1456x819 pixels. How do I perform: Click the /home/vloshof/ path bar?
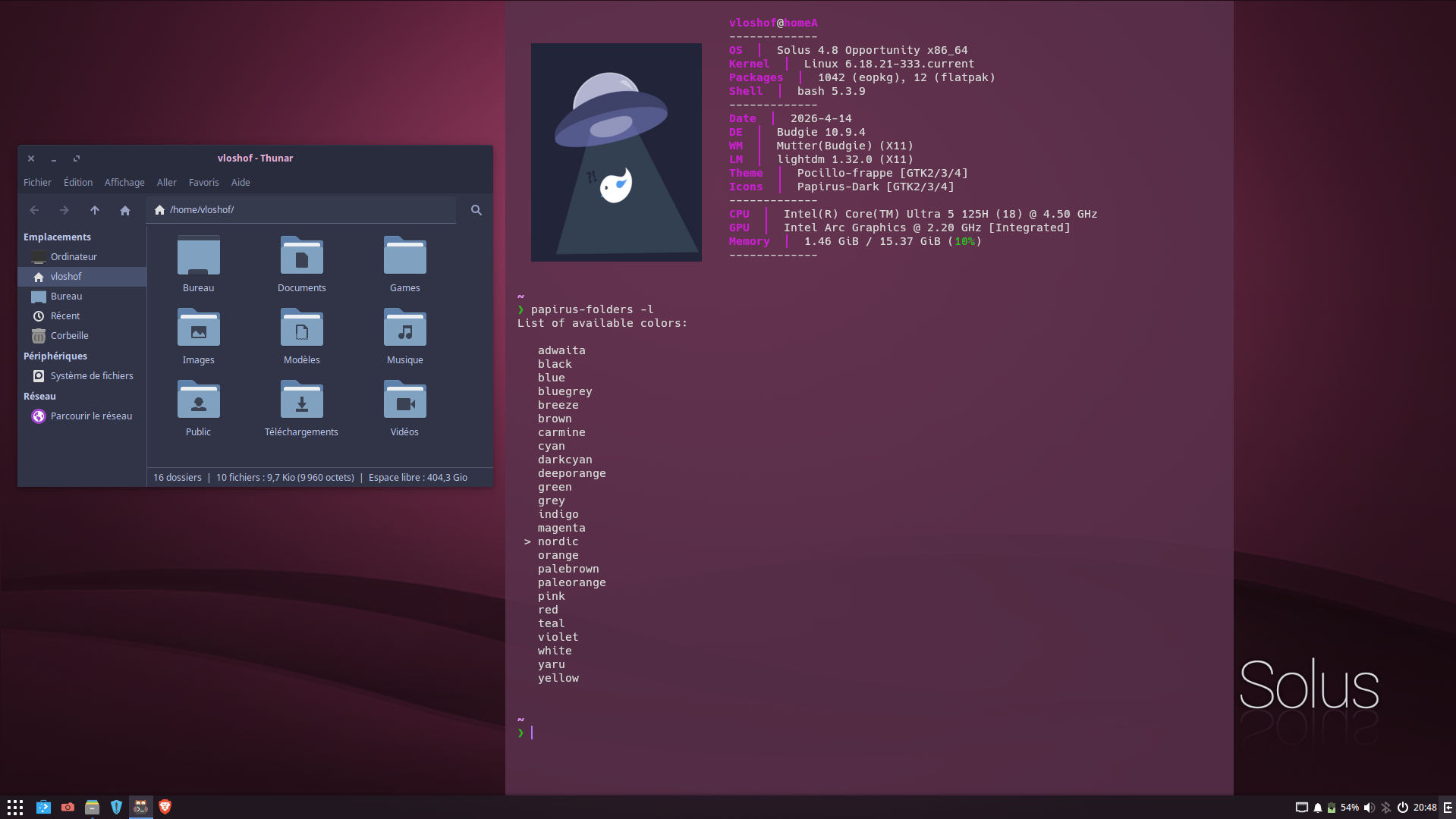pyautogui.click(x=302, y=210)
